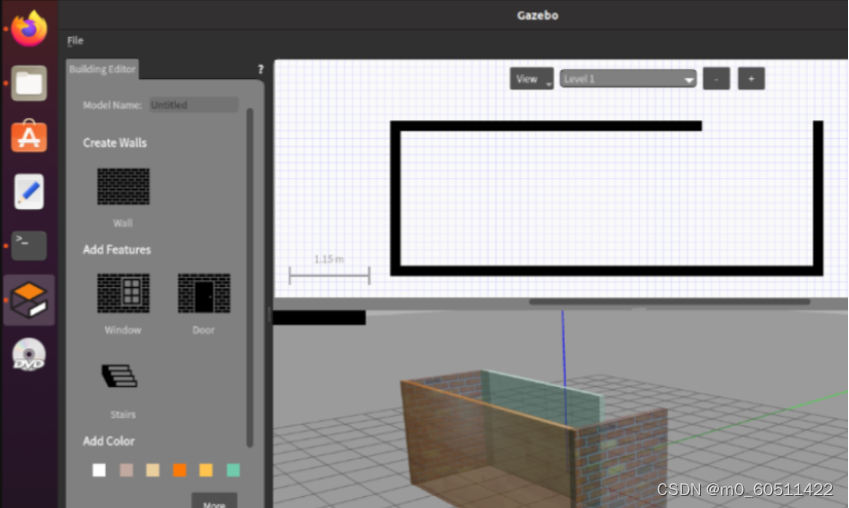Open Ubuntu Software from the dock
Screen dimensions: 849x508
click(29, 136)
